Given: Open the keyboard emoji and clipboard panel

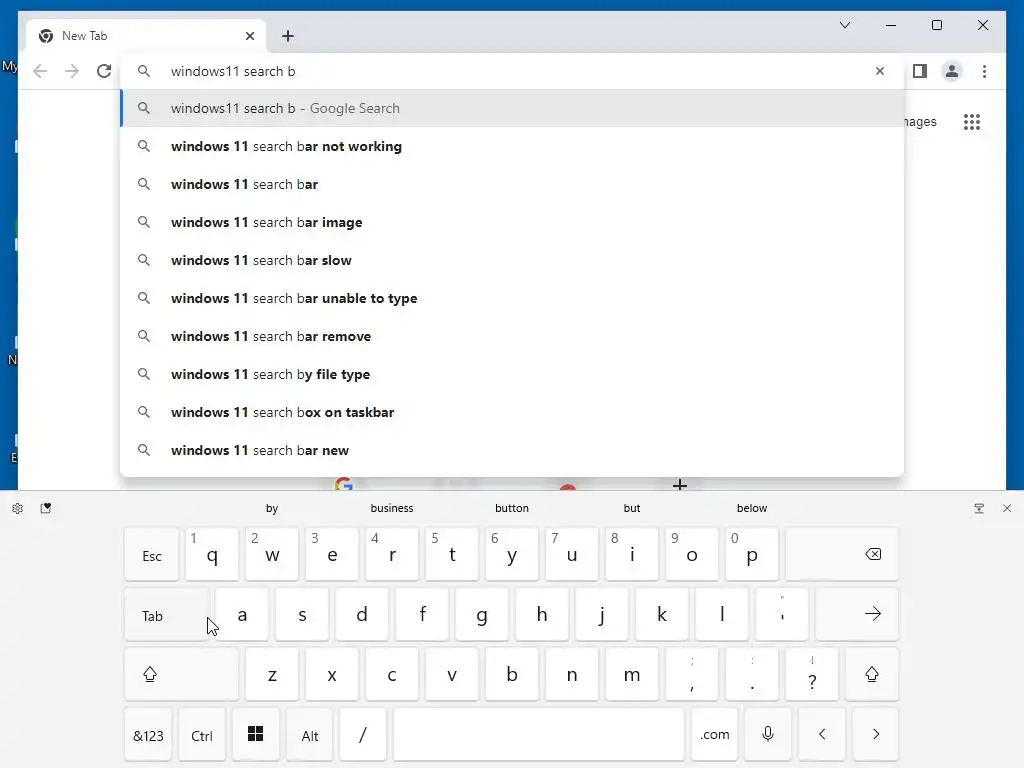Looking at the screenshot, I should pos(46,508).
